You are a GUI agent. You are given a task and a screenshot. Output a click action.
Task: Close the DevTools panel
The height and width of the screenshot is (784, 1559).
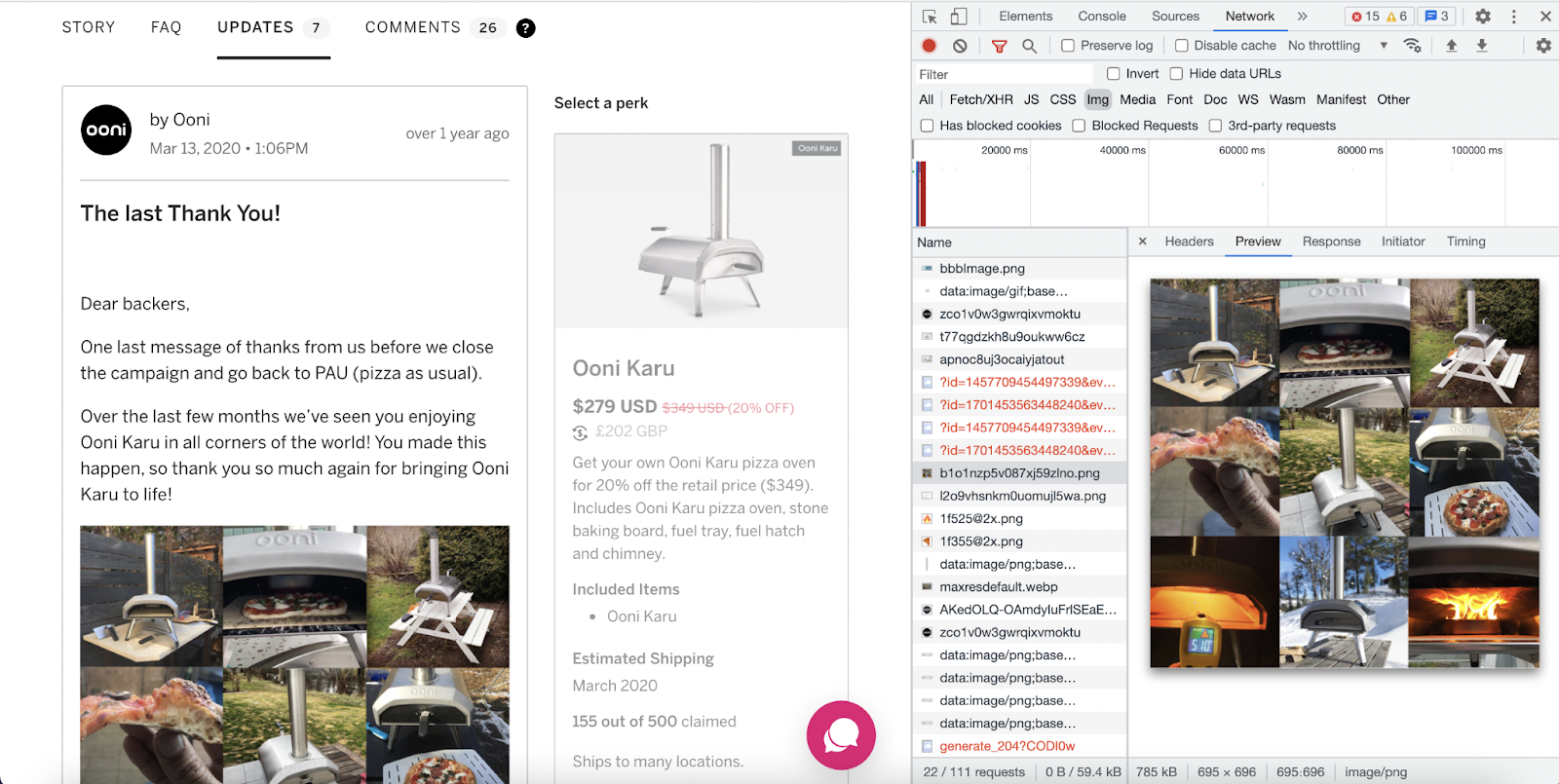(1545, 17)
